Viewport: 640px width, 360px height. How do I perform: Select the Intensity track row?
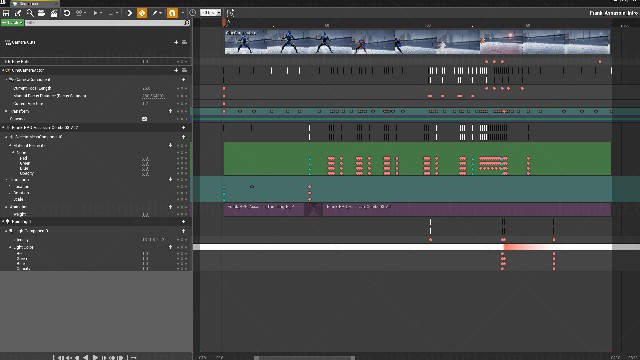pyautogui.click(x=96, y=240)
